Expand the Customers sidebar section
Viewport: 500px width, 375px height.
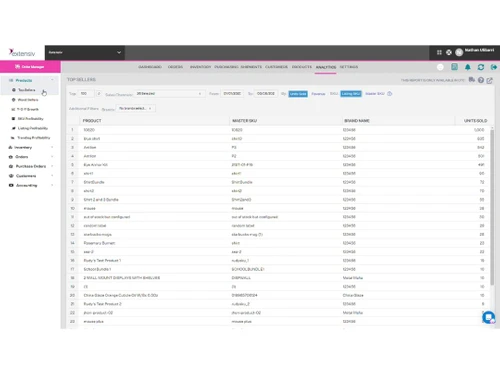pyautogui.click(x=30, y=176)
